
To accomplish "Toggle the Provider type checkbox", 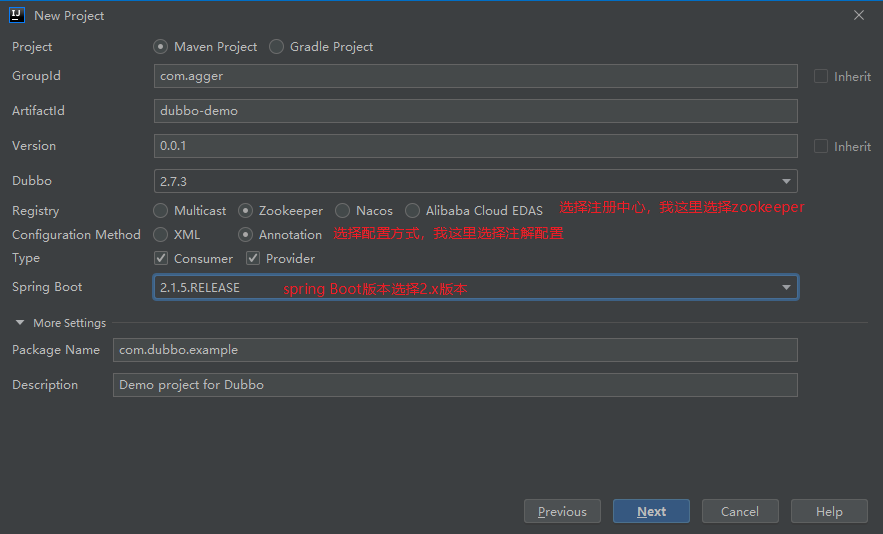I will pos(253,258).
